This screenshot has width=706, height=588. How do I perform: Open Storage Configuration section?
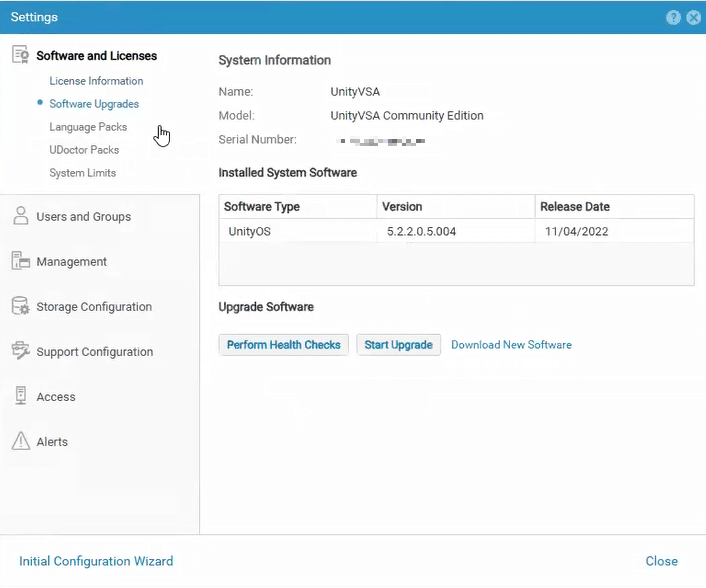pyautogui.click(x=94, y=307)
